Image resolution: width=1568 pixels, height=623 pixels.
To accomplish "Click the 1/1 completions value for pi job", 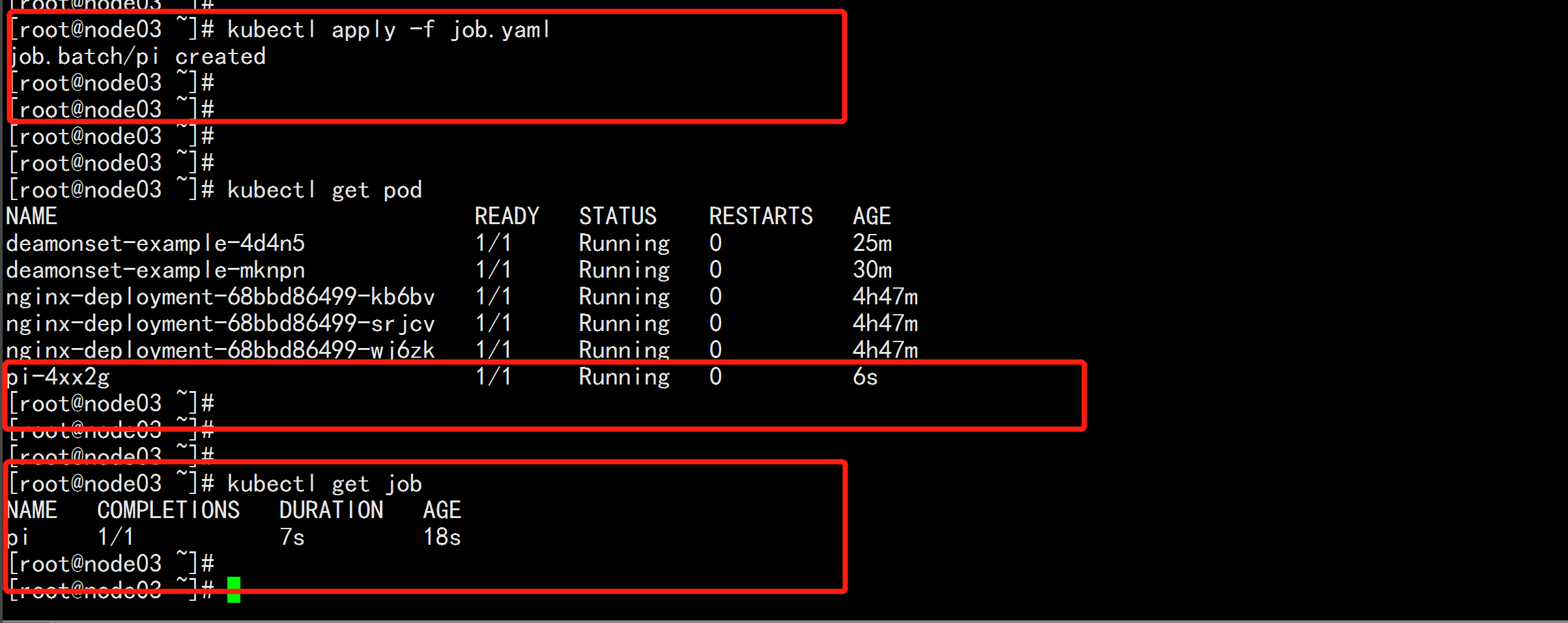I will click(x=116, y=538).
